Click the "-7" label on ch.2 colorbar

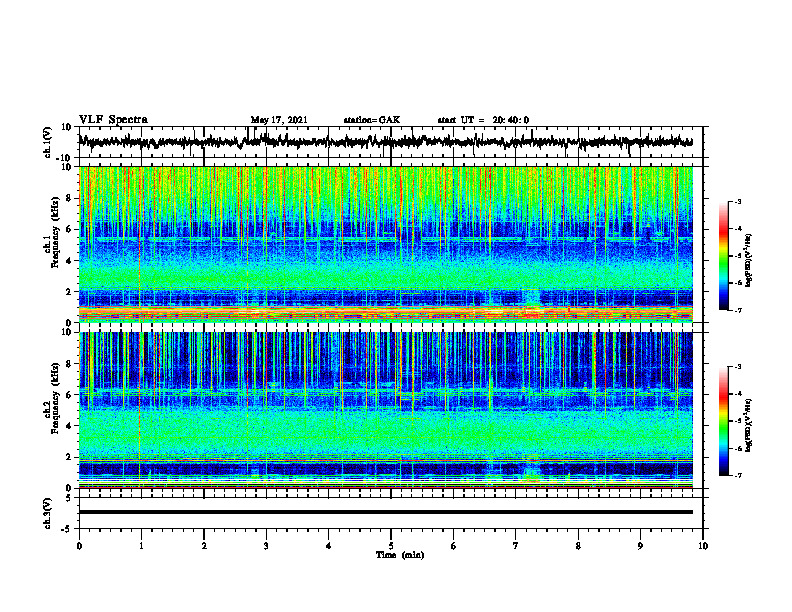tap(737, 476)
